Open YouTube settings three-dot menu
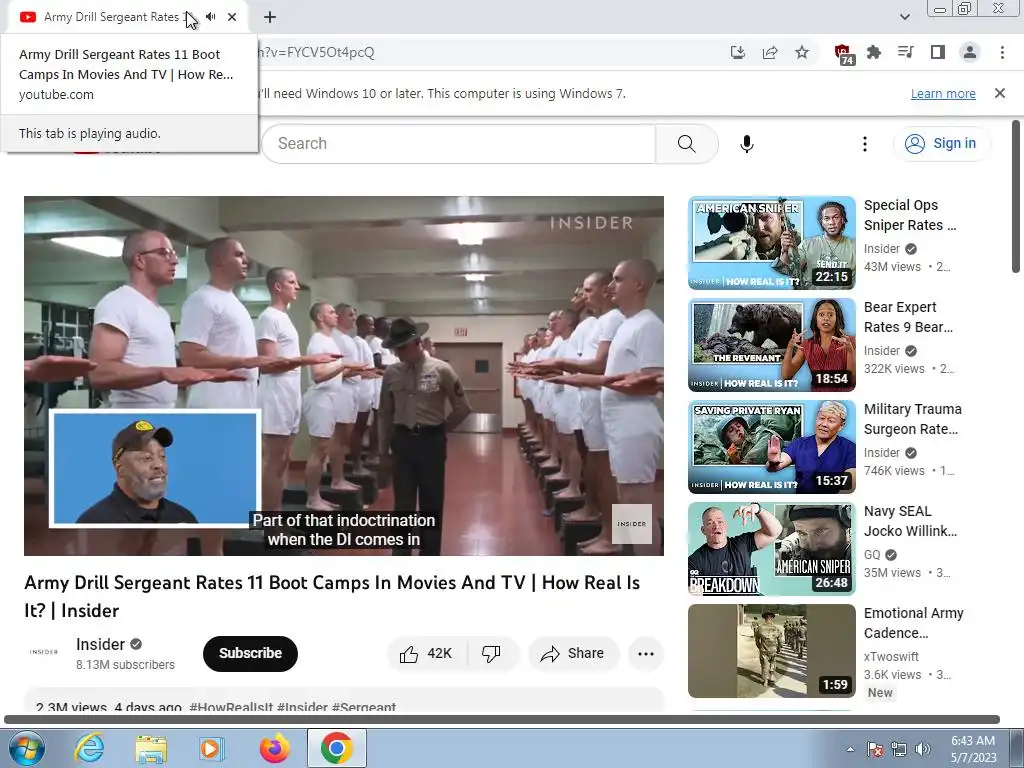The width and height of the screenshot is (1024, 768). [x=865, y=144]
